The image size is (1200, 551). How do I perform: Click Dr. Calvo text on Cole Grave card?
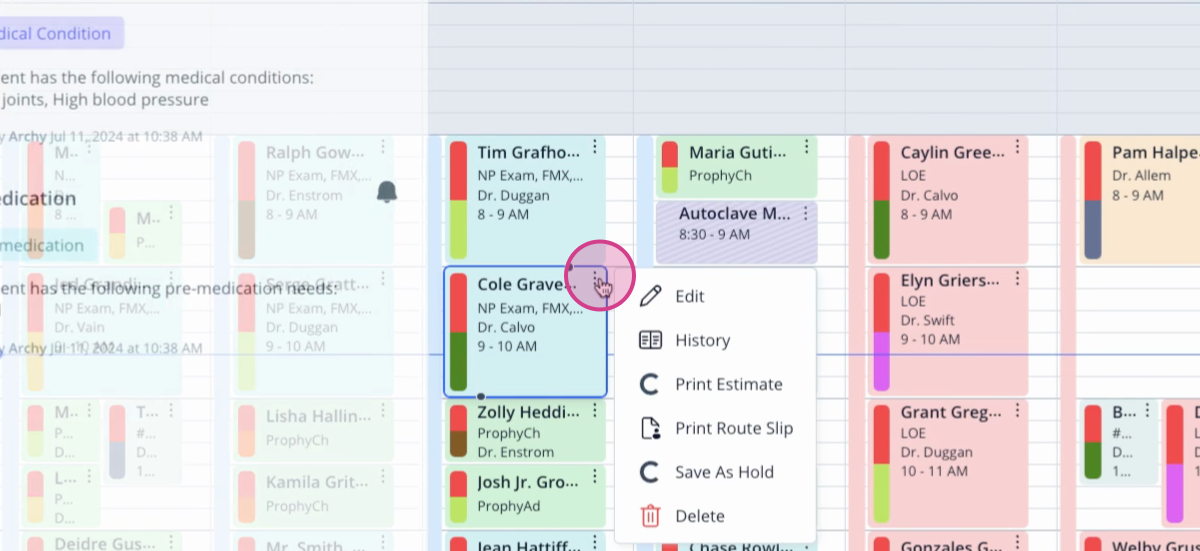[x=506, y=327]
